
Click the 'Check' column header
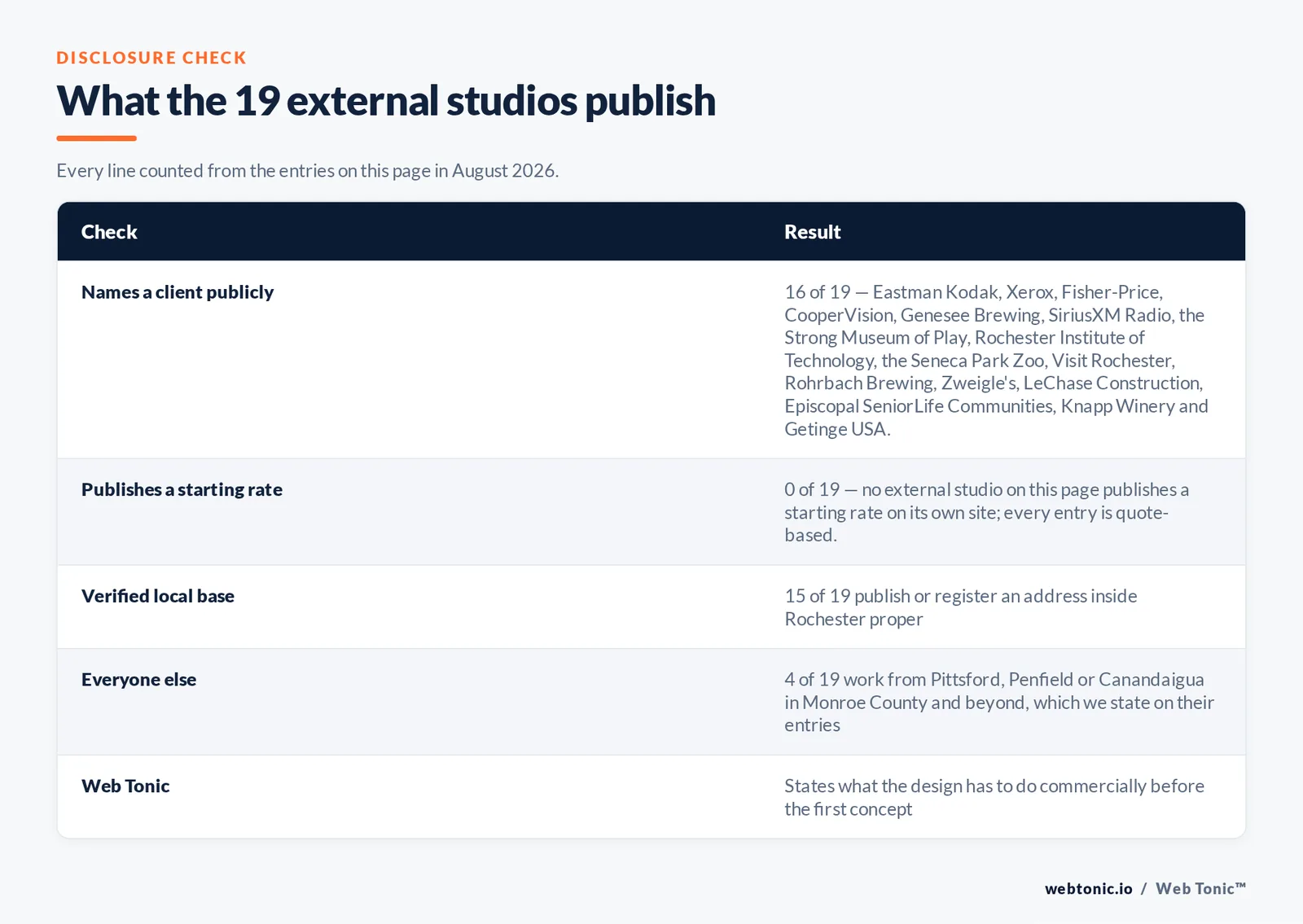click(109, 232)
